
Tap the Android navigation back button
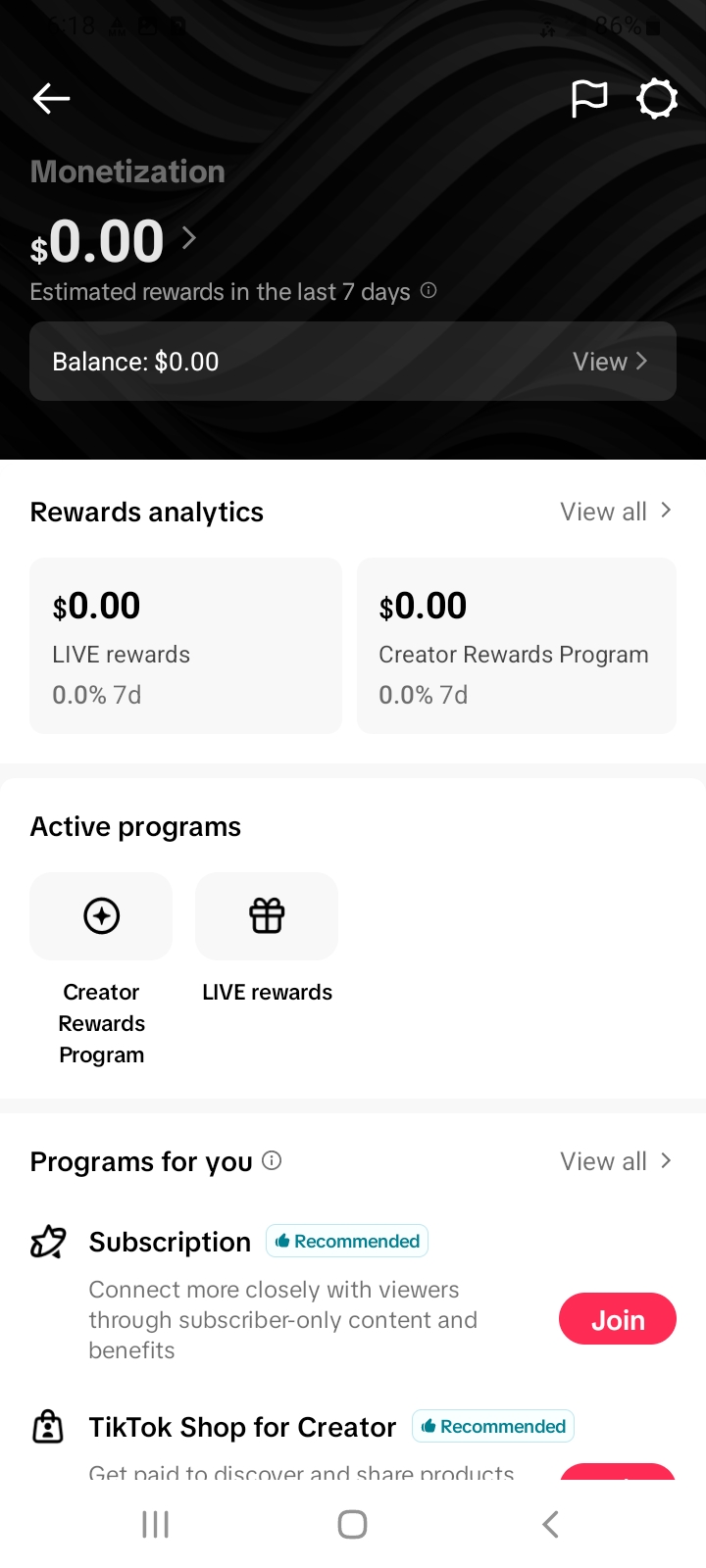pyautogui.click(x=550, y=1524)
